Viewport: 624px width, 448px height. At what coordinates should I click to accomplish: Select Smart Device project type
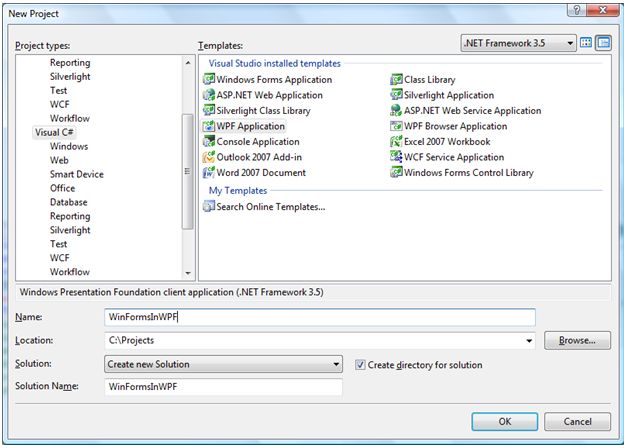(x=77, y=174)
